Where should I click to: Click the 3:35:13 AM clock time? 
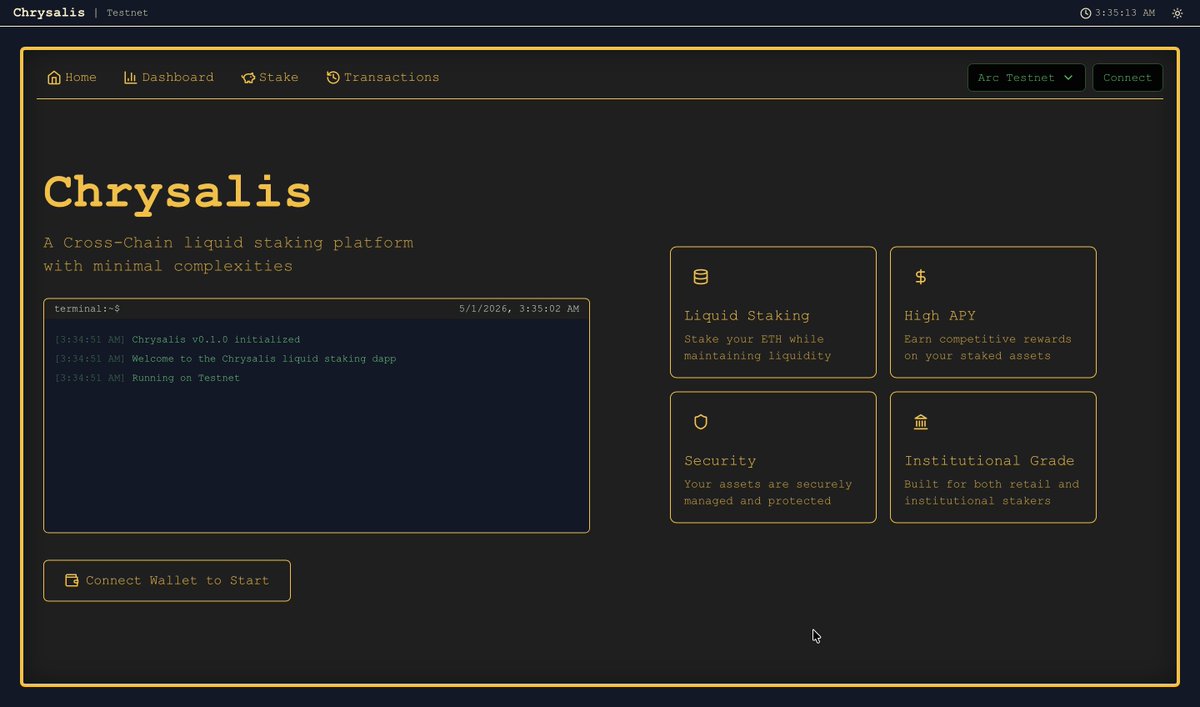[x=1125, y=13]
